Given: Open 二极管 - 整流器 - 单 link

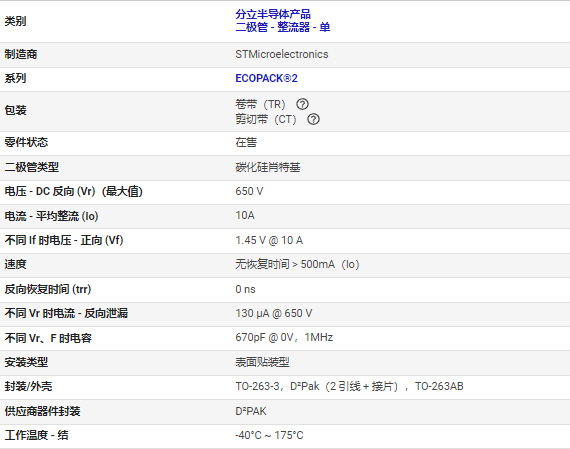Looking at the screenshot, I should (283, 27).
